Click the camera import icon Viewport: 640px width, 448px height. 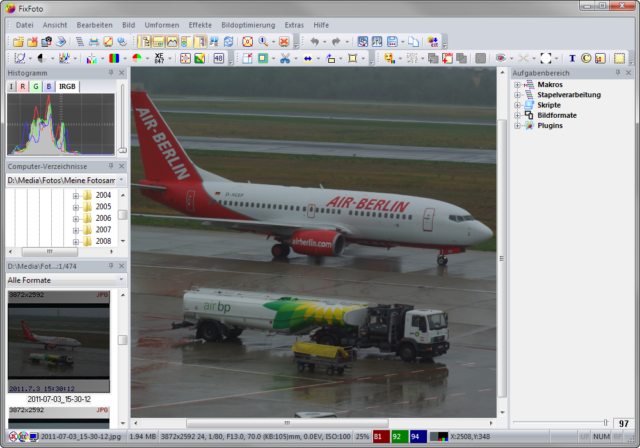pos(47,42)
